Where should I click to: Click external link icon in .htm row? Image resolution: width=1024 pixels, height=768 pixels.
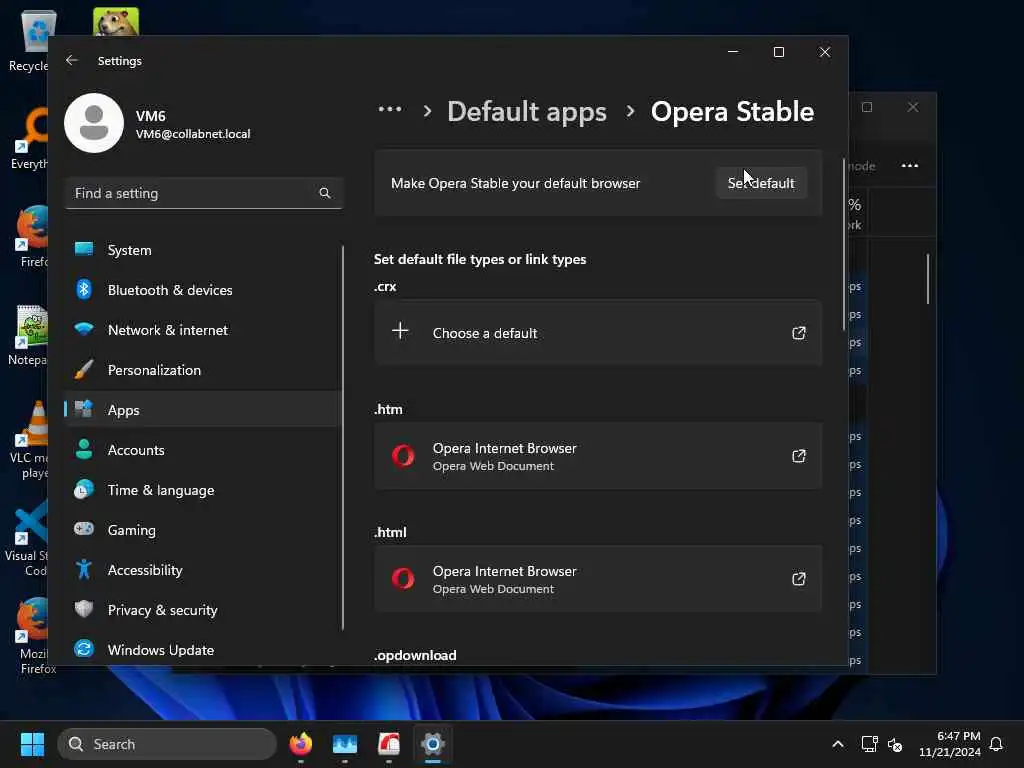[x=799, y=456]
